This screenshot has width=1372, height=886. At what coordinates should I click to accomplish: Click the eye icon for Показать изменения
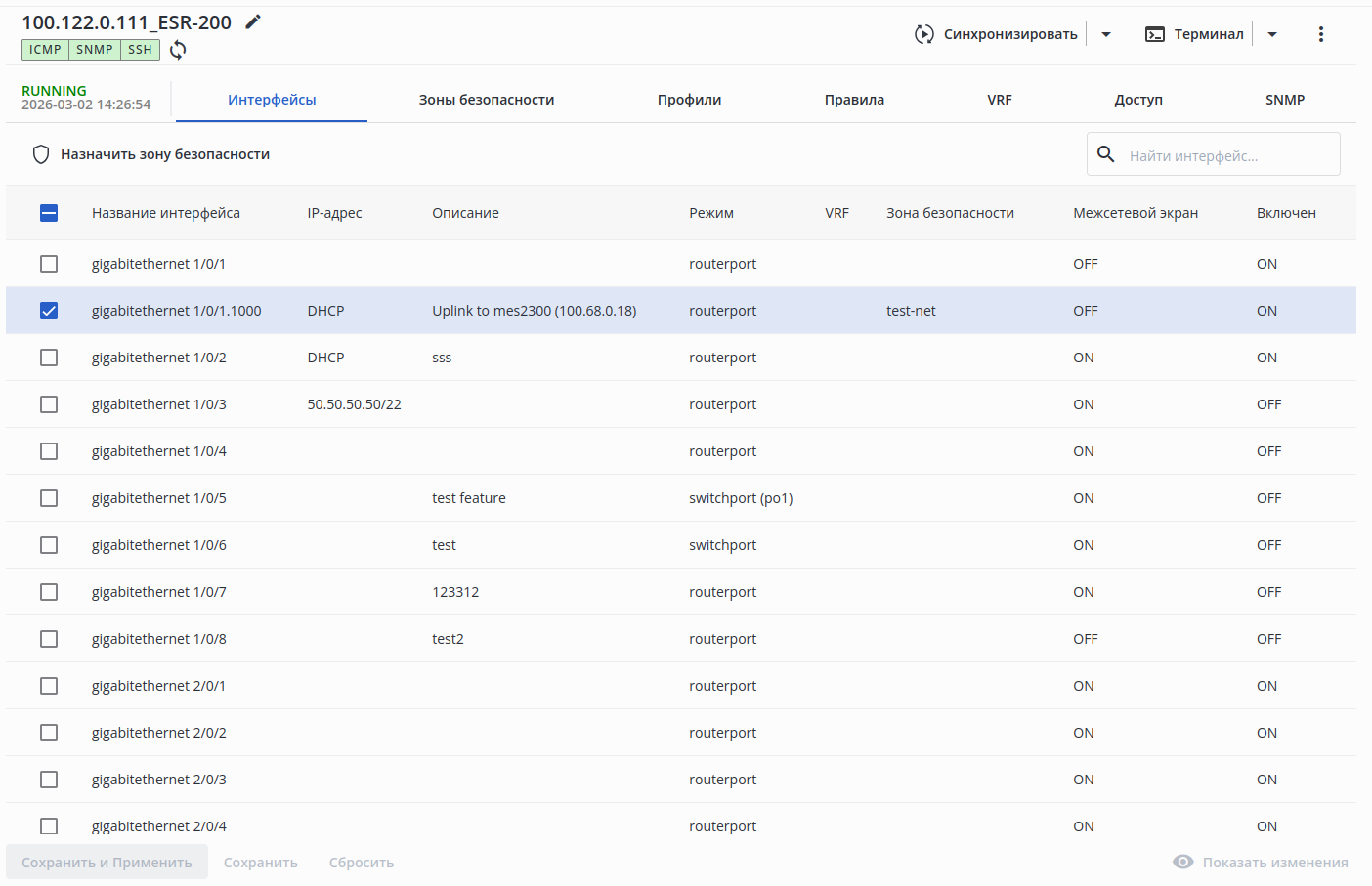(1183, 862)
